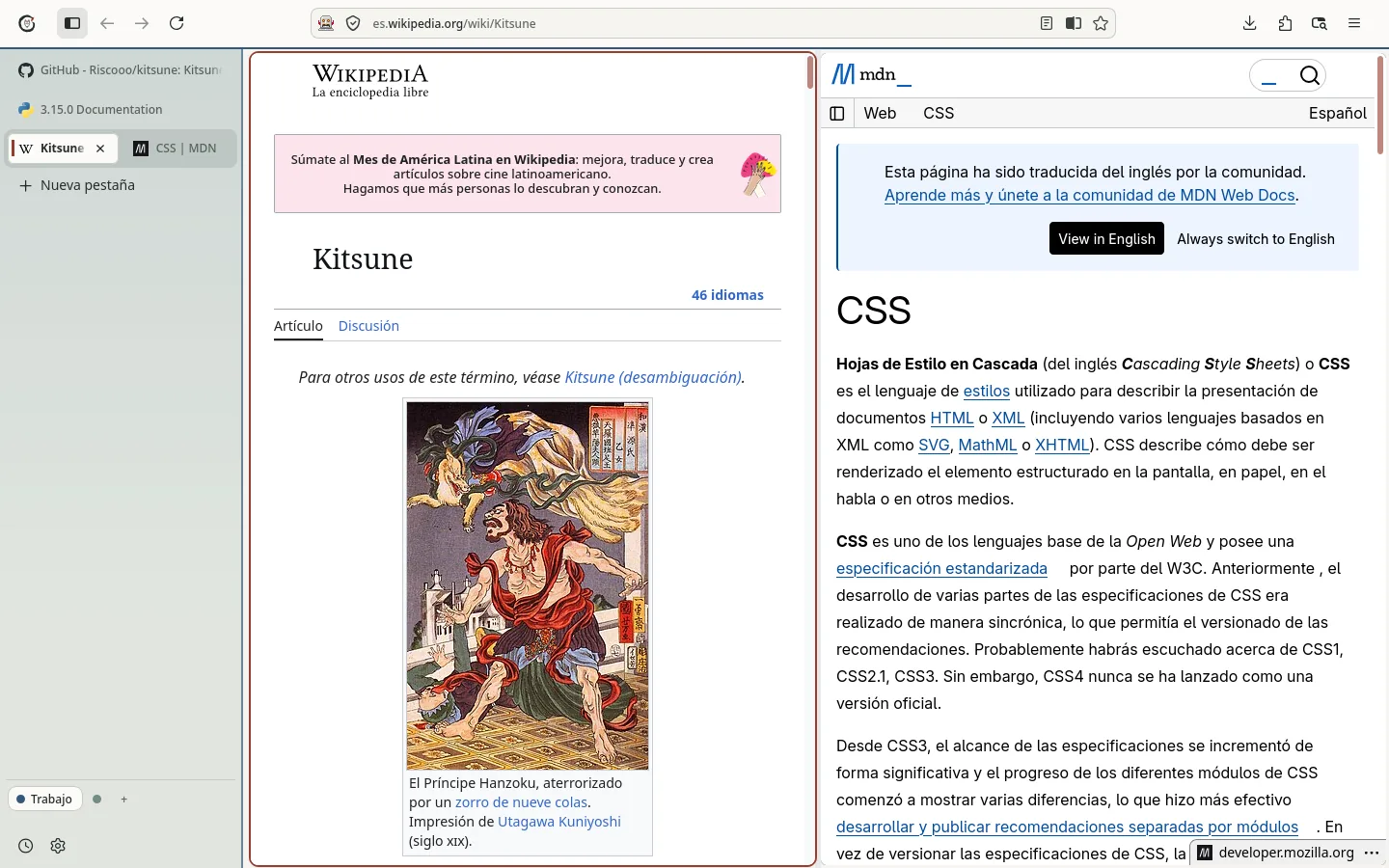Select the Kitsune tab in the sidebar

coord(63,149)
